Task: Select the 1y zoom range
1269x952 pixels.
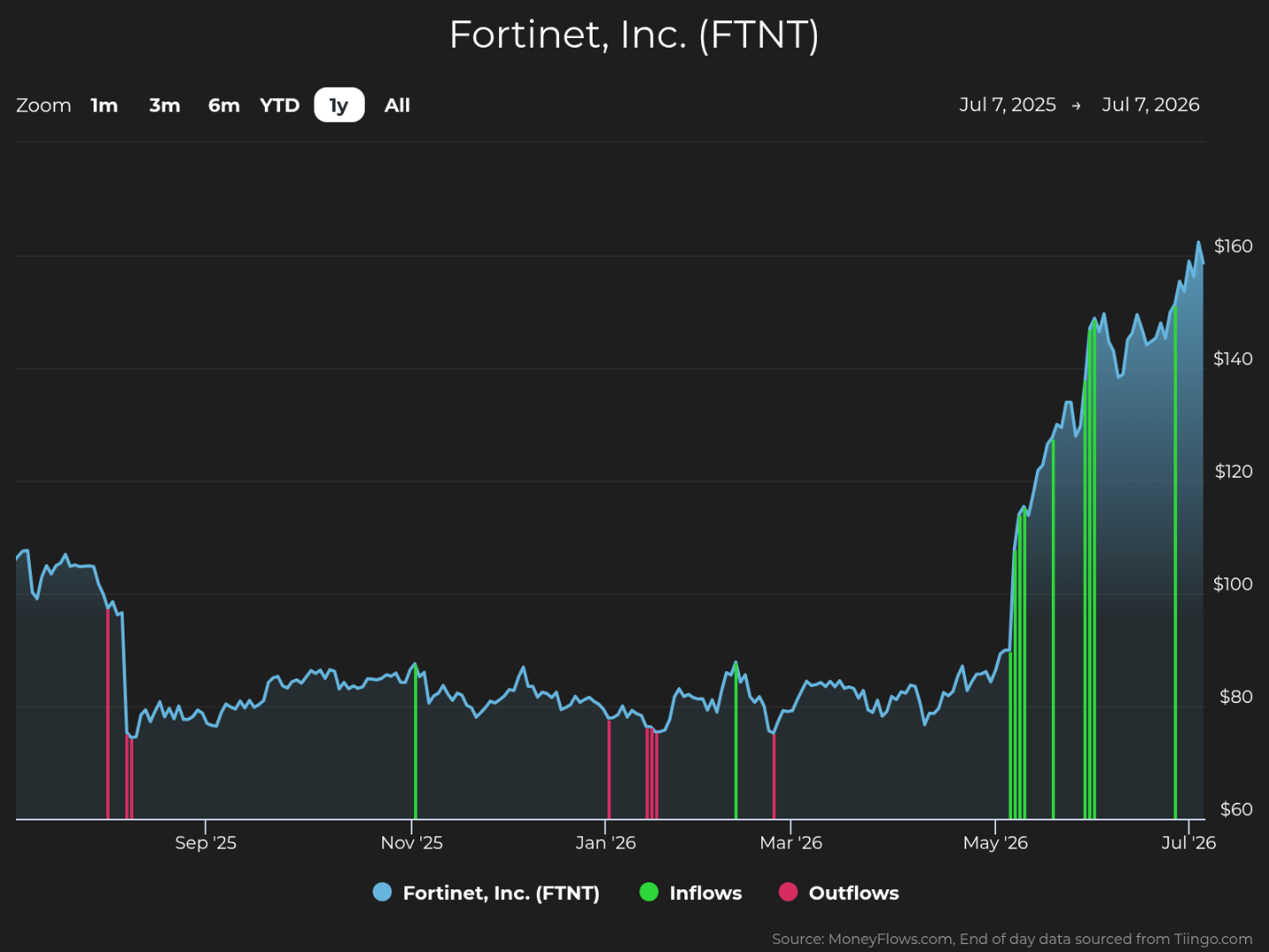Action: click(339, 105)
